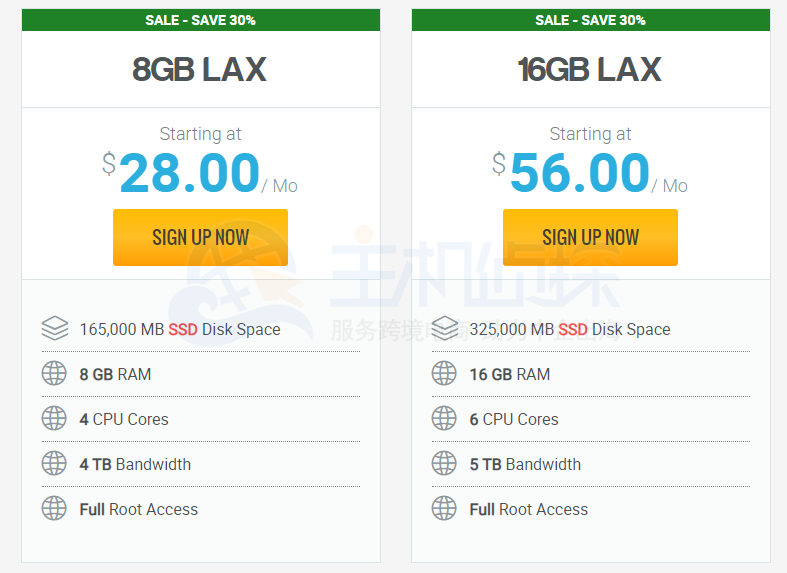Click the disk stack icon in 16GB LAX plan
Screen dimensions: 787x573
coord(444,329)
